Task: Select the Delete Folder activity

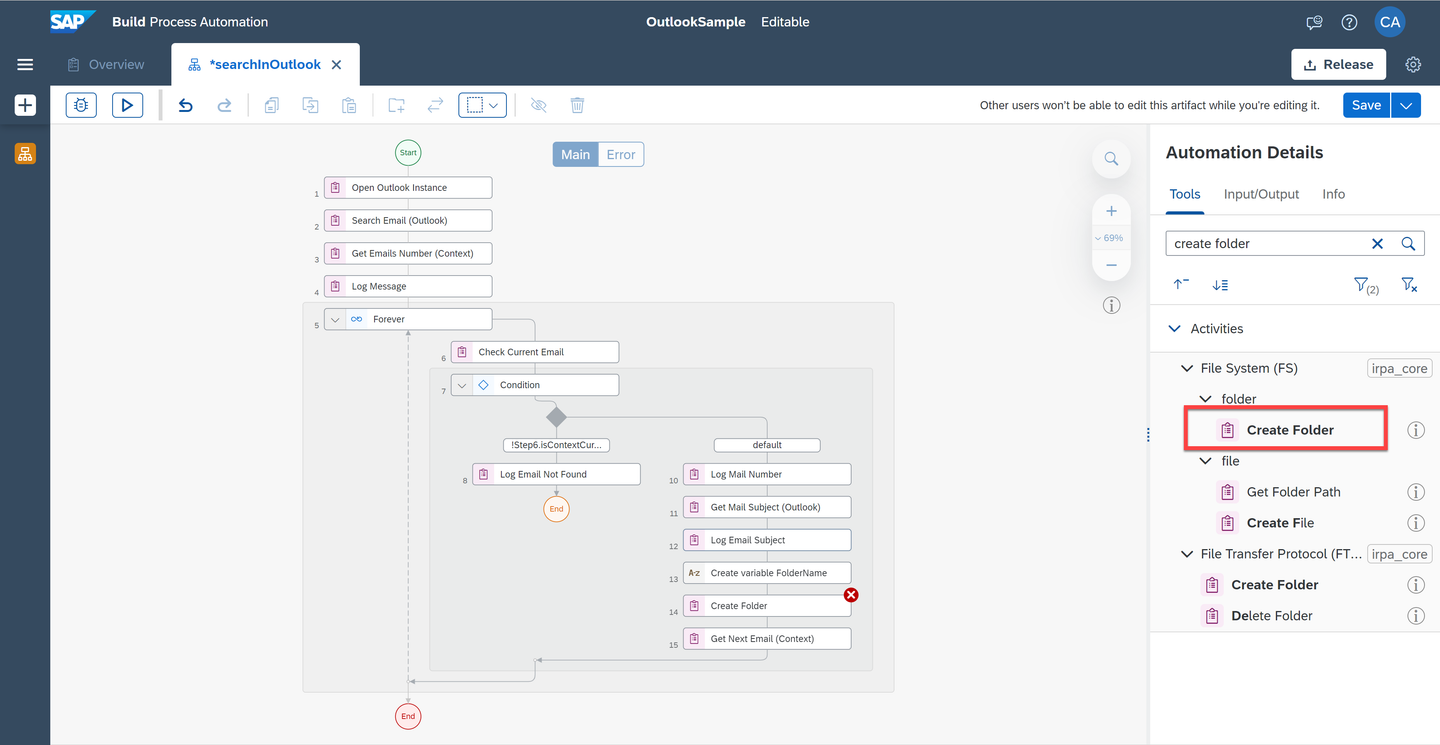Action: pos(1272,616)
